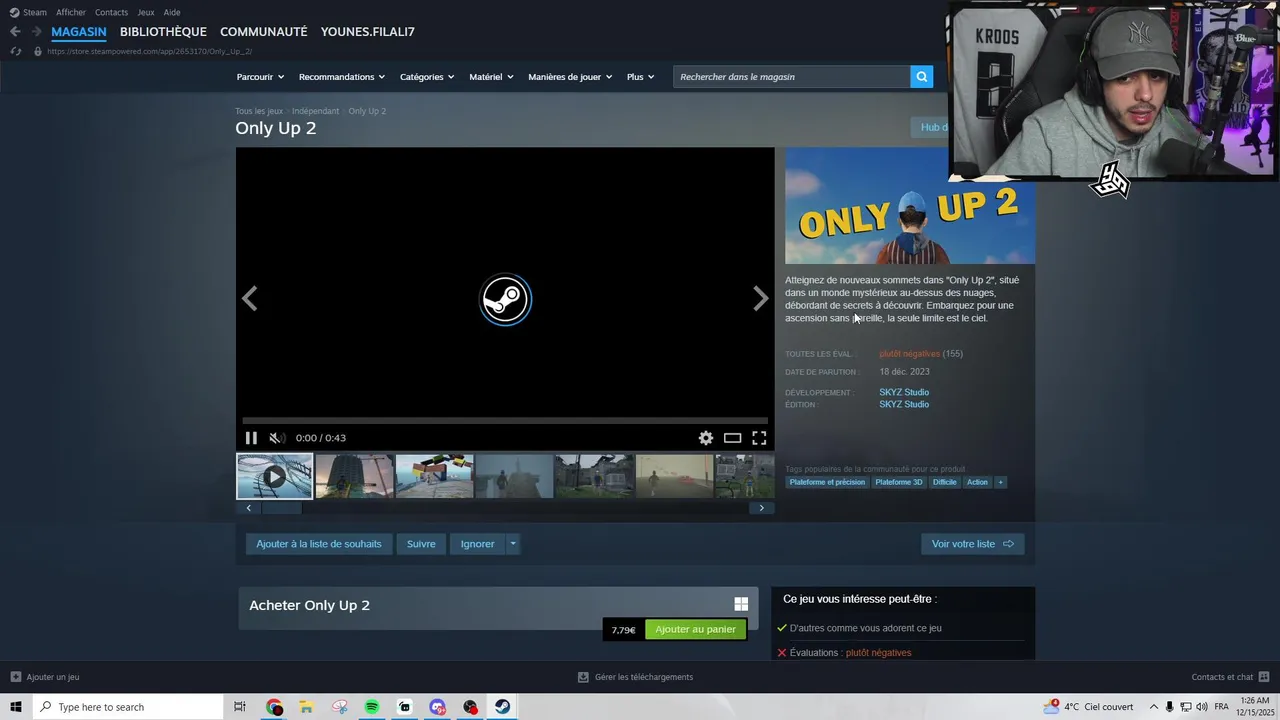Open the Indépendant breadcrumb link
Image resolution: width=1280 pixels, height=720 pixels.
[x=315, y=111]
